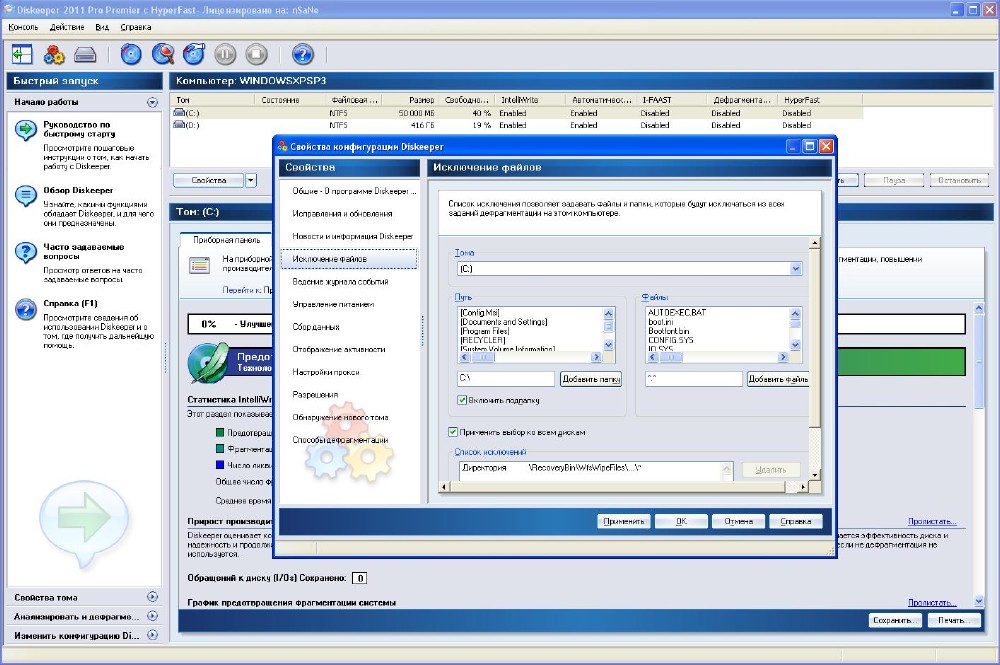Click down arrow of Файлы list scrollbar
Viewport: 1000px width, 665px height.
point(795,345)
